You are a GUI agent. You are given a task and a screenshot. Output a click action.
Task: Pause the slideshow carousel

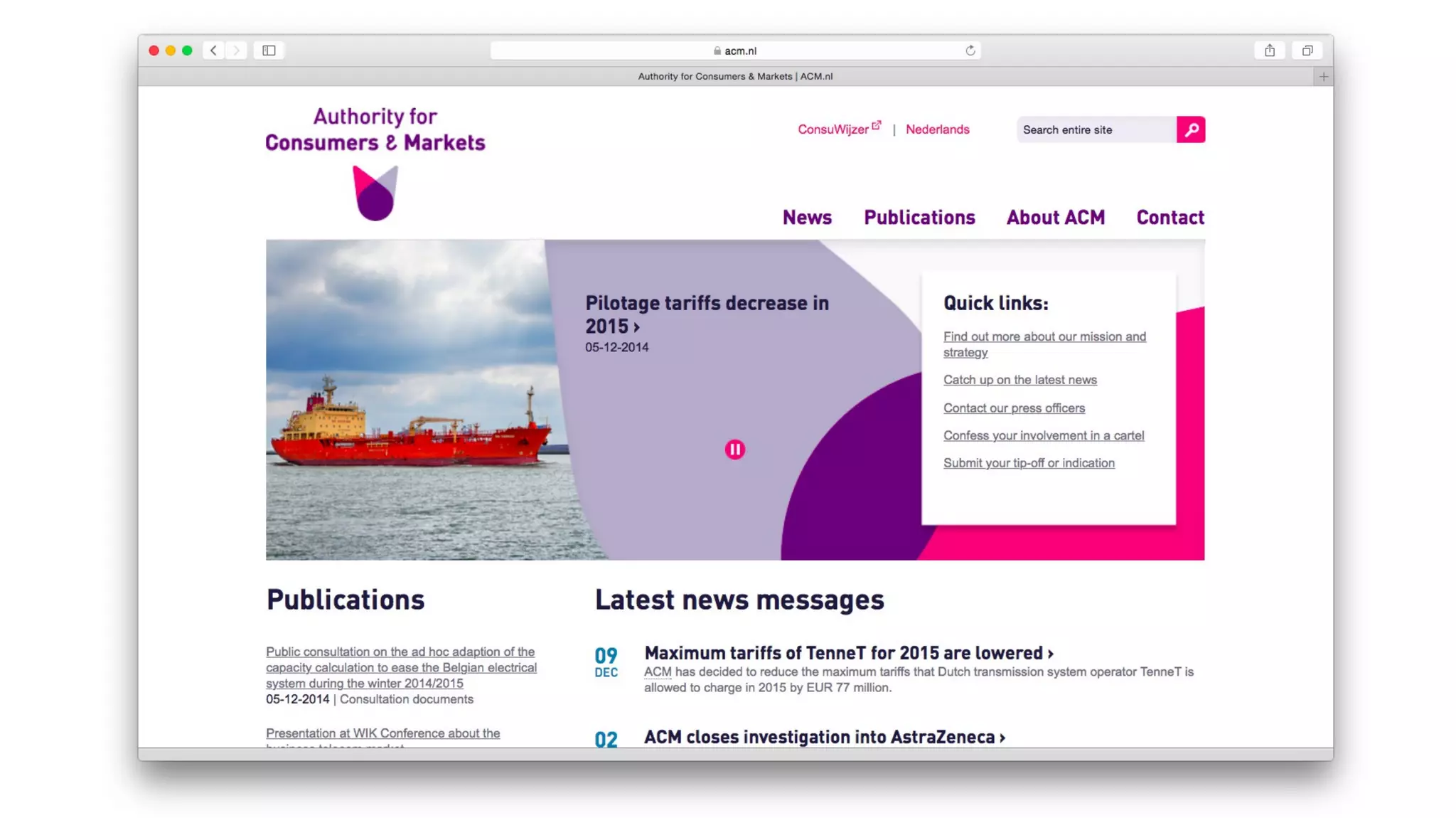coord(734,450)
